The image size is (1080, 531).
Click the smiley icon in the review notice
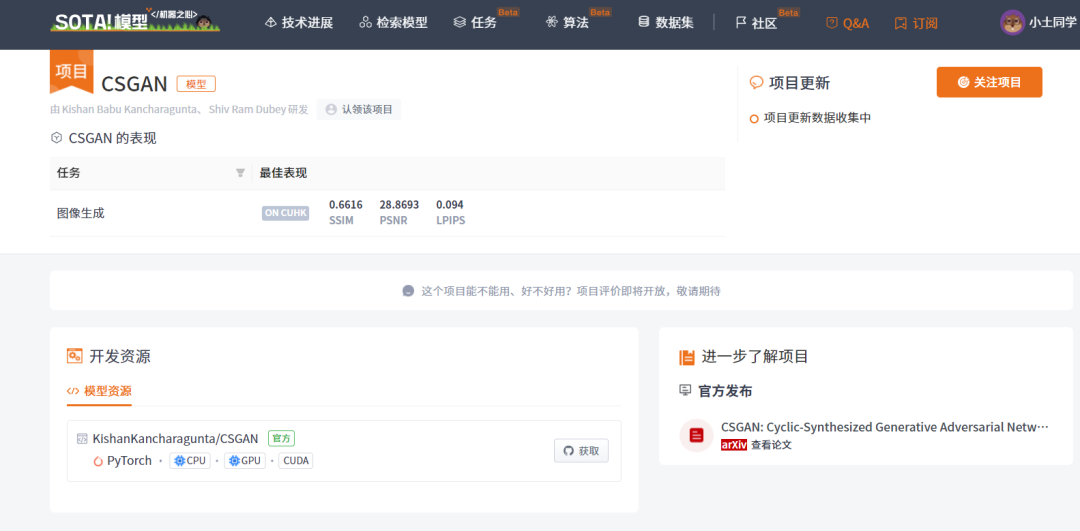coord(408,291)
